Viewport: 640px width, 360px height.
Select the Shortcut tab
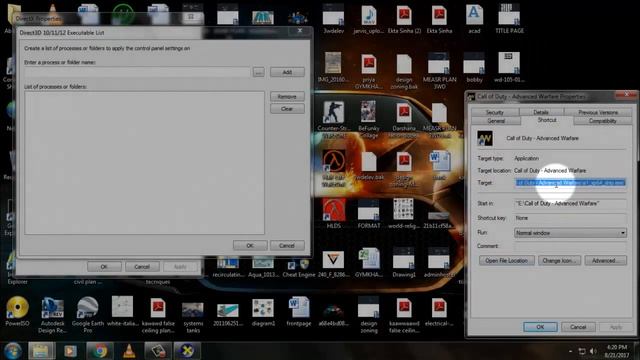click(547, 120)
